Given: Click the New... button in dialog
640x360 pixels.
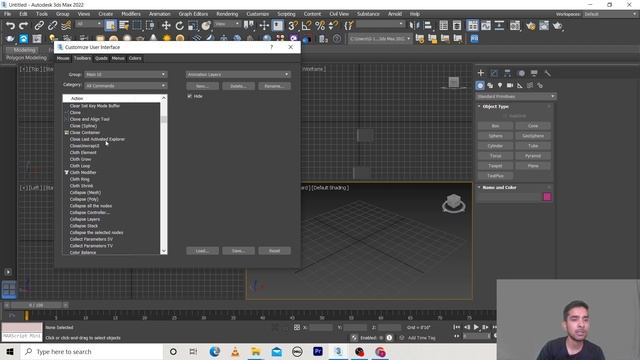Looking at the screenshot, I should 202,86.
